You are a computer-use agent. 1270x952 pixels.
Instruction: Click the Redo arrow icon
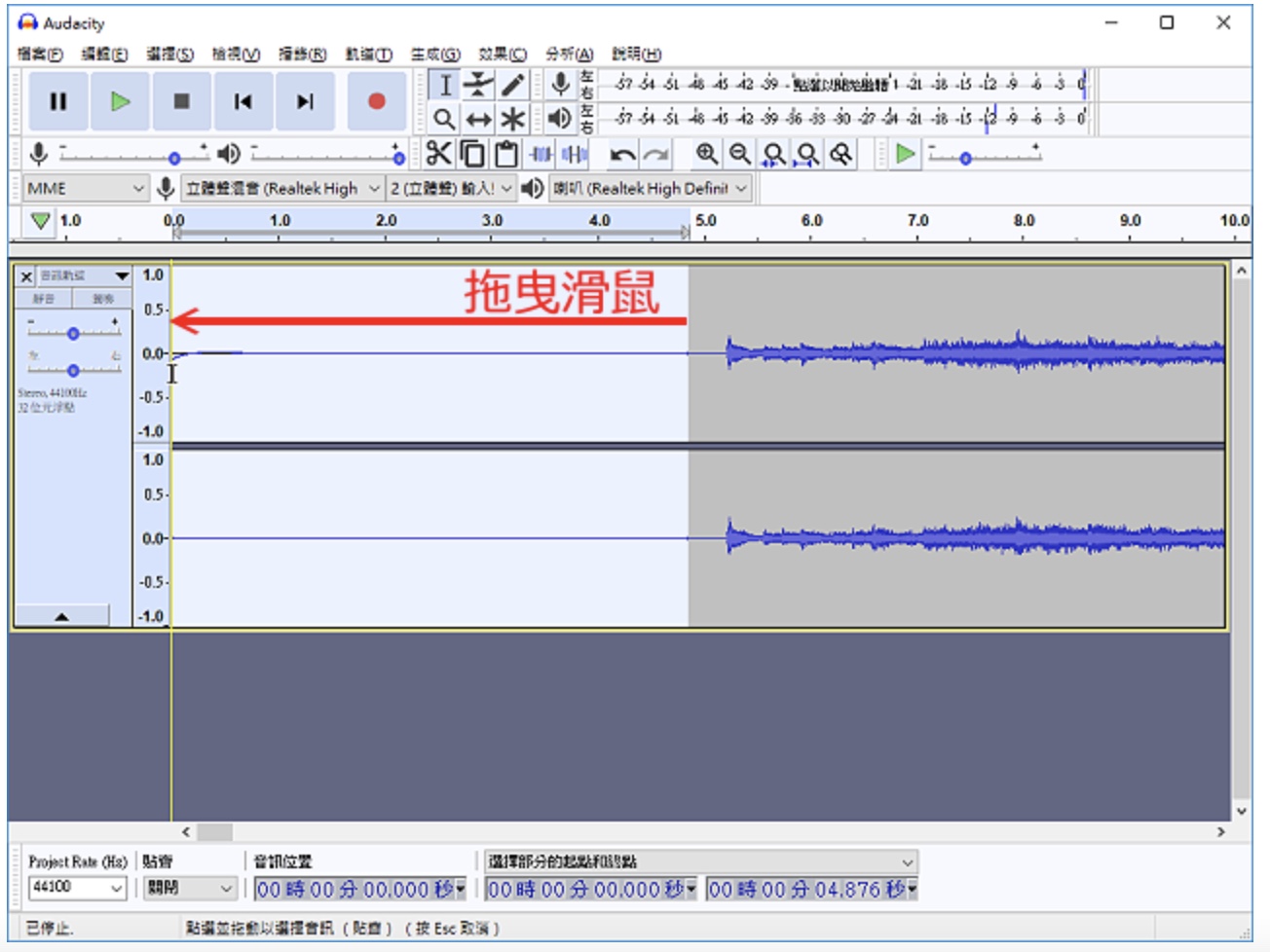pos(656,154)
